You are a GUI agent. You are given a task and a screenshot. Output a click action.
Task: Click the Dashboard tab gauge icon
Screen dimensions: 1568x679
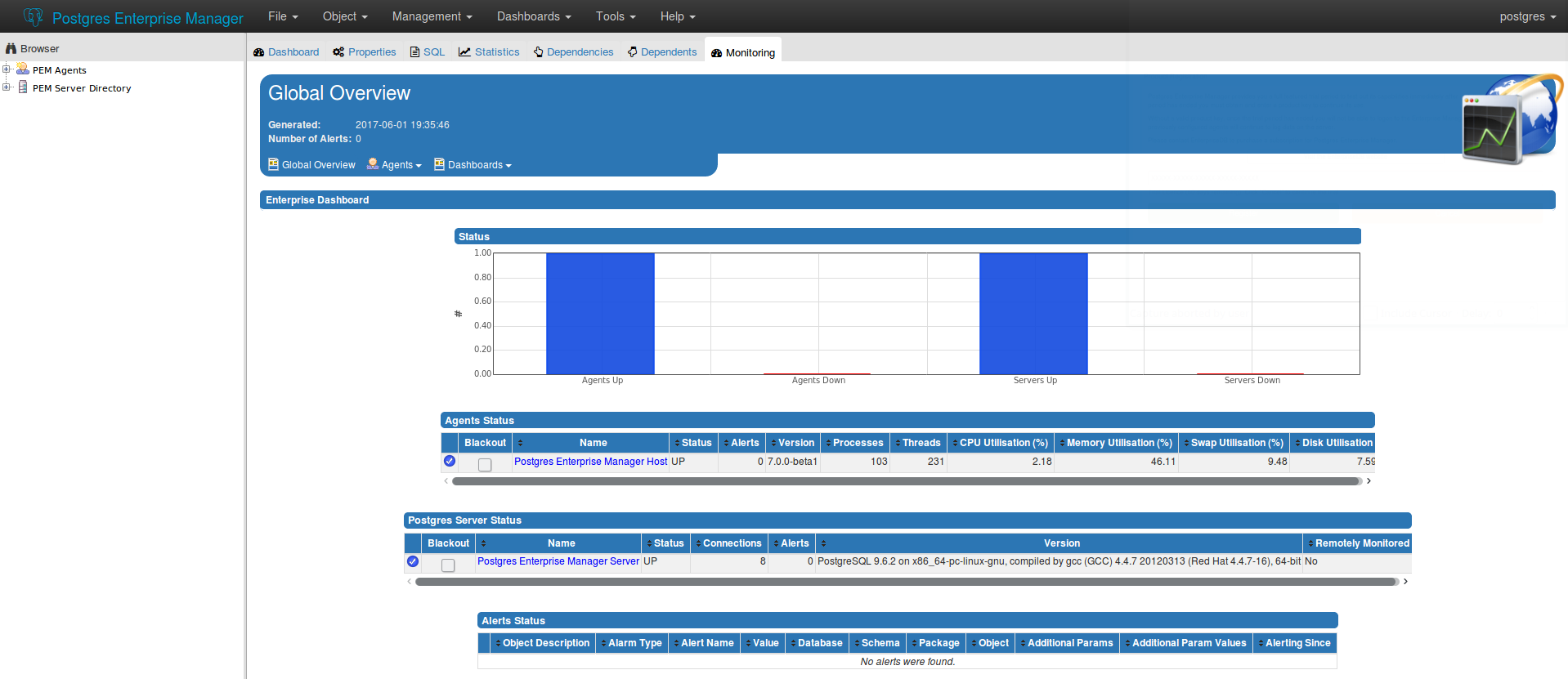pyautogui.click(x=259, y=52)
